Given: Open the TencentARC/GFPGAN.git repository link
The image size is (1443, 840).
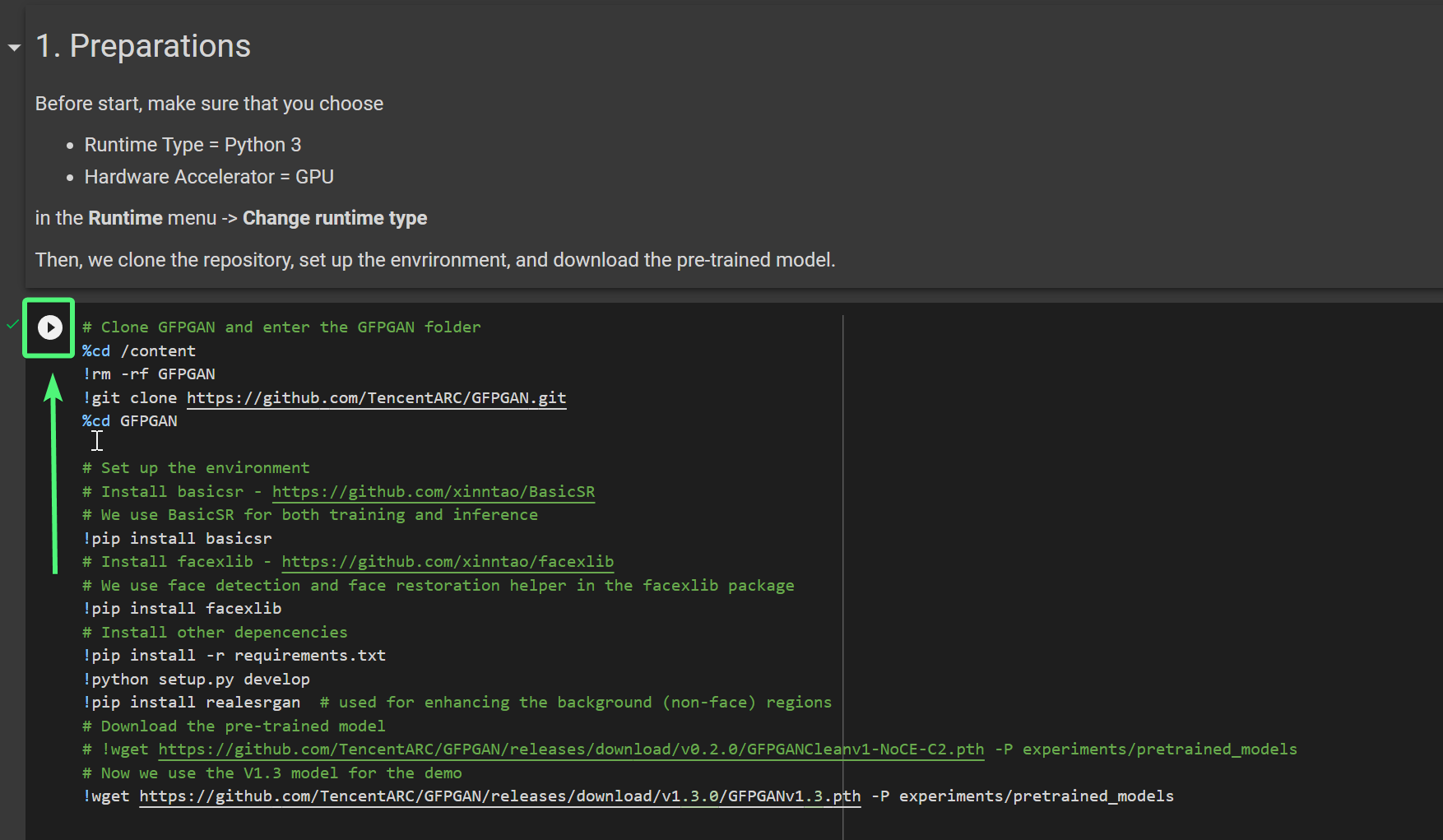Looking at the screenshot, I should [376, 398].
